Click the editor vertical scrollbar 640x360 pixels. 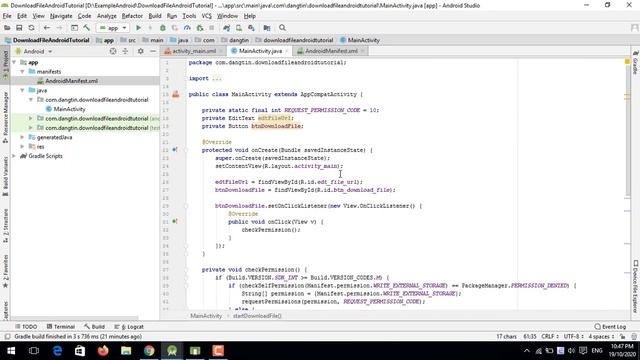[627, 131]
